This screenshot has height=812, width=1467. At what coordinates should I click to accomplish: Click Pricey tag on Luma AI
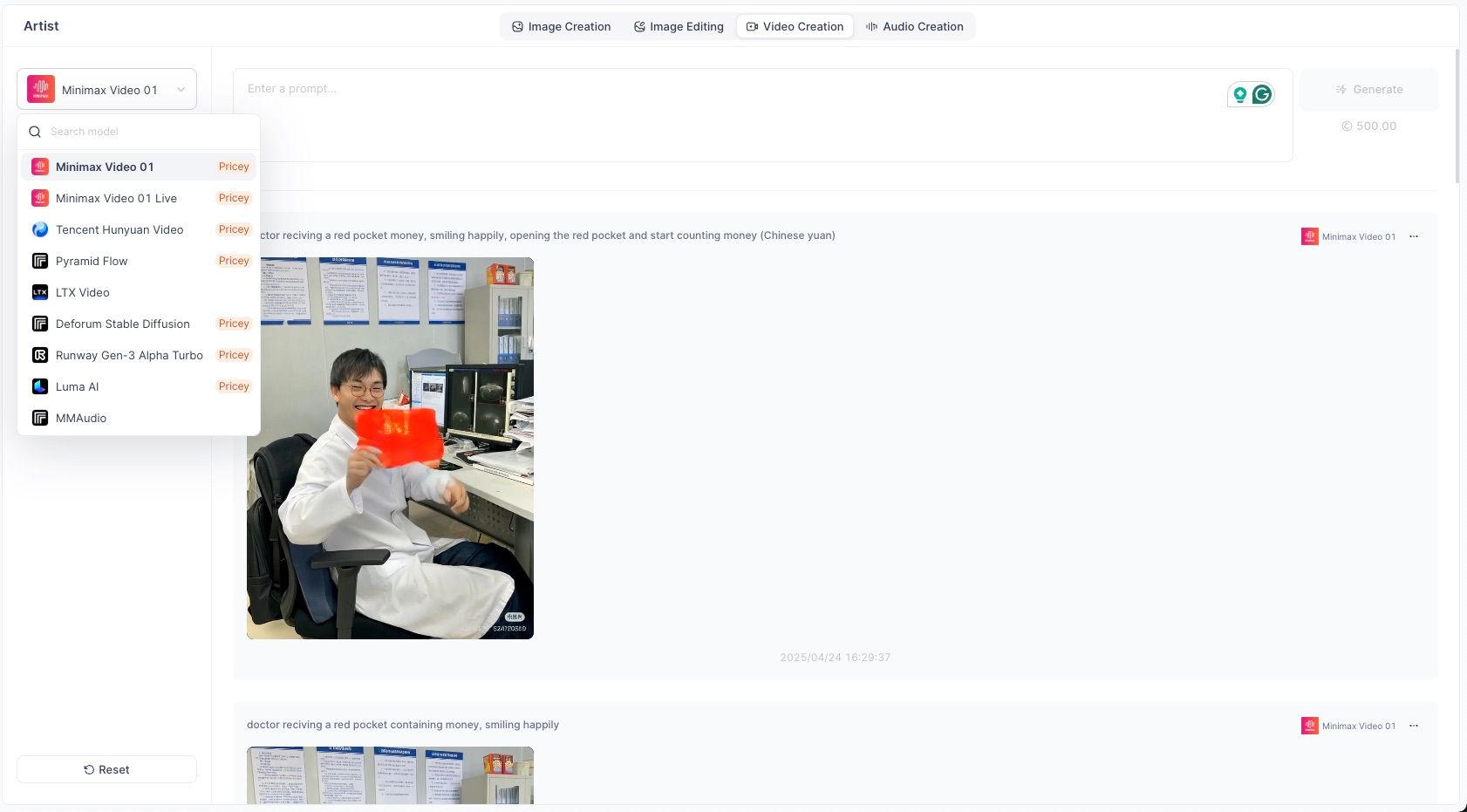coord(234,386)
